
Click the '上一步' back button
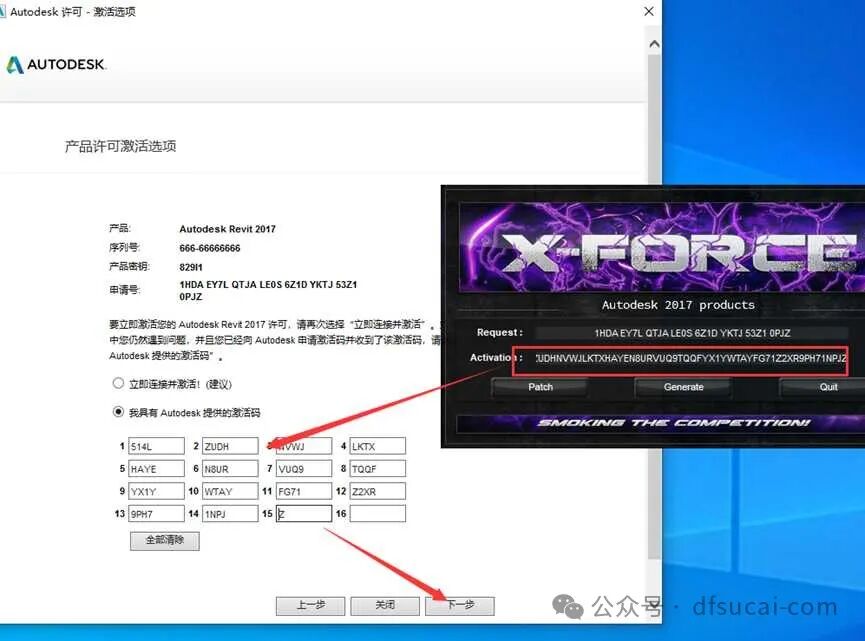(311, 605)
